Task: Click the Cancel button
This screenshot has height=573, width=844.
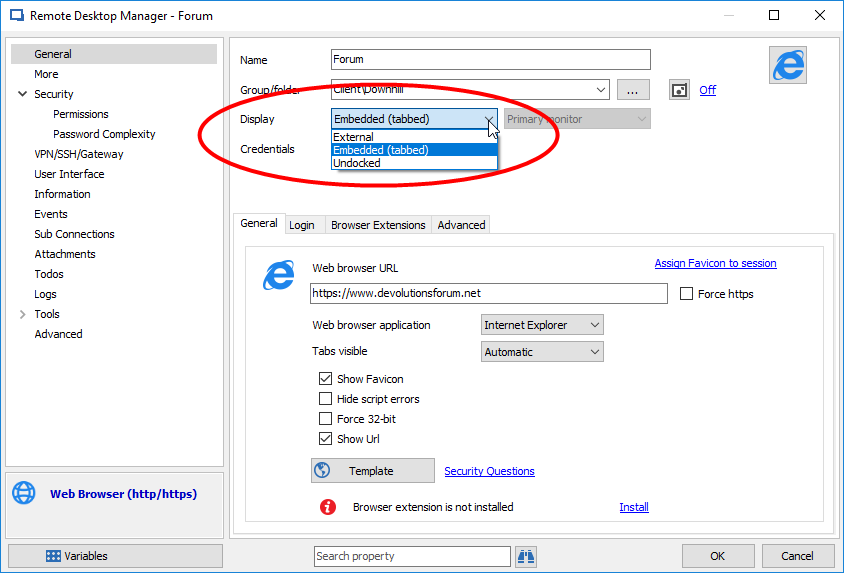Action: pyautogui.click(x=797, y=556)
